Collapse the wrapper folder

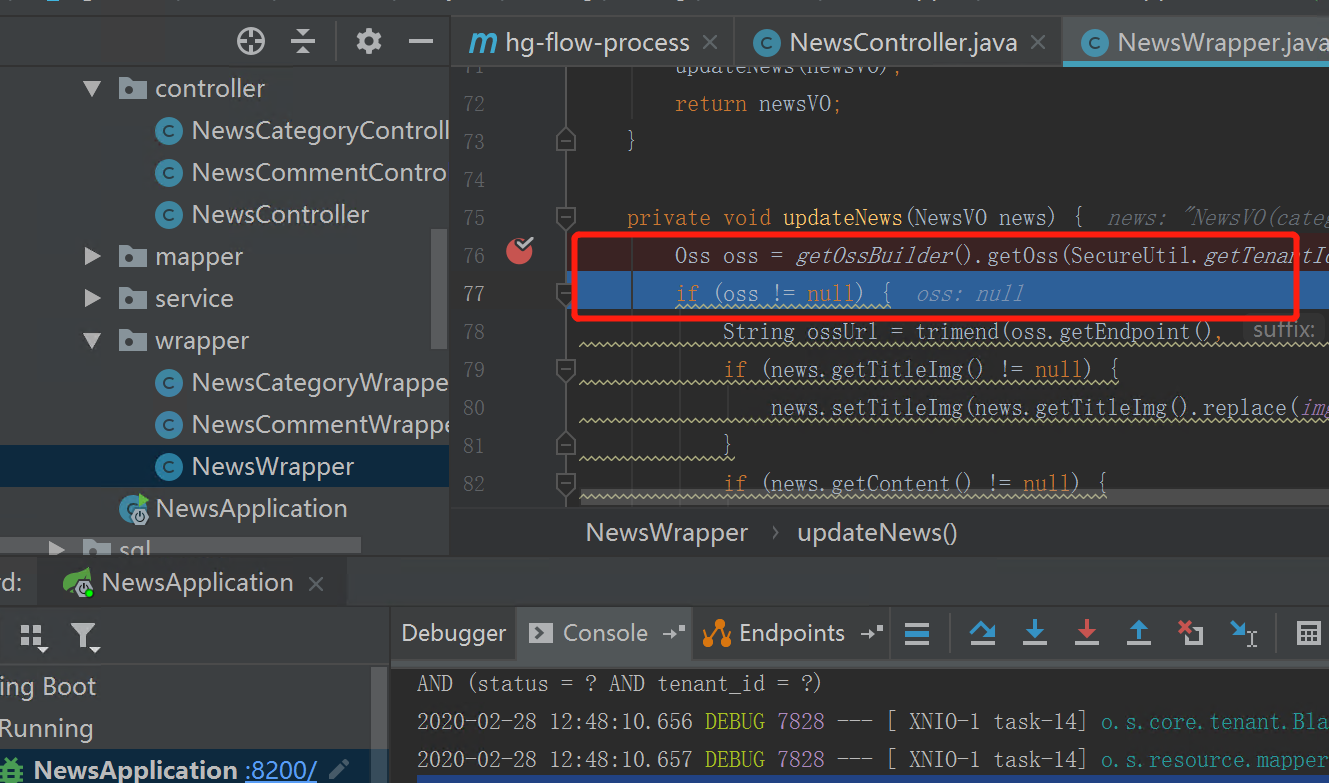92,341
